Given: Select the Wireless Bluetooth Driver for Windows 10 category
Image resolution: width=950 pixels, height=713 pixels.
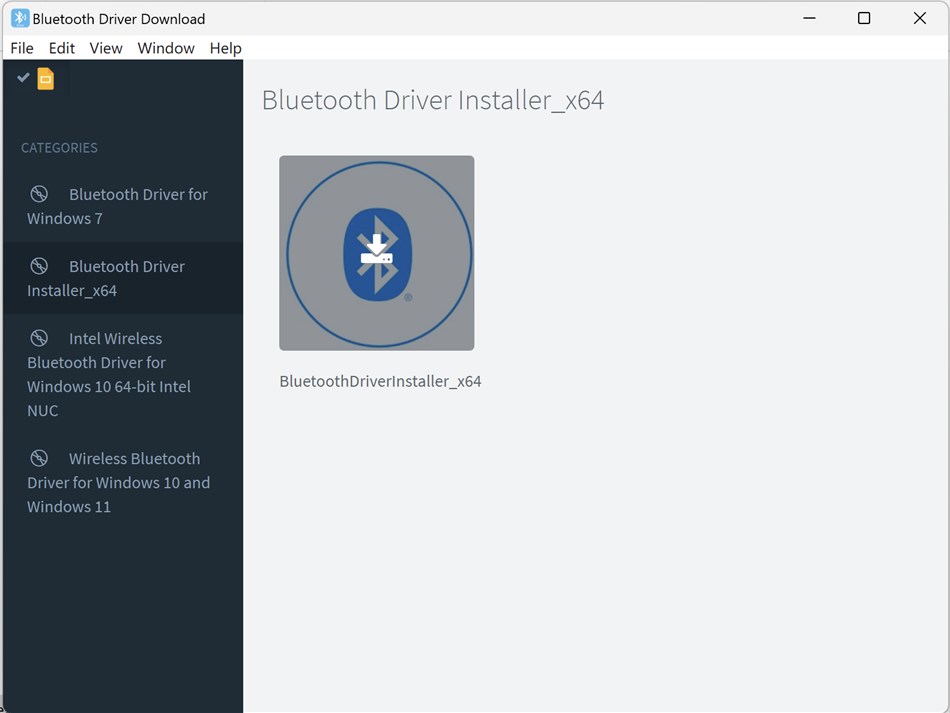Looking at the screenshot, I should [x=120, y=482].
